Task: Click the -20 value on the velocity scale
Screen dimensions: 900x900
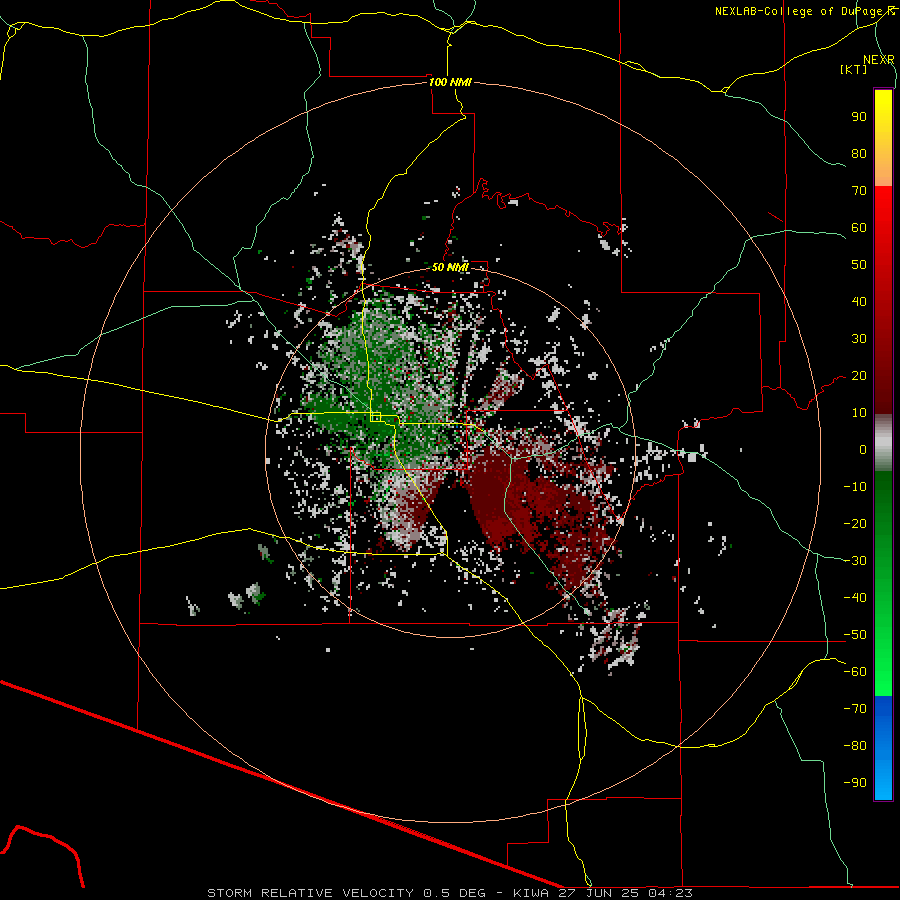Action: pyautogui.click(x=855, y=523)
